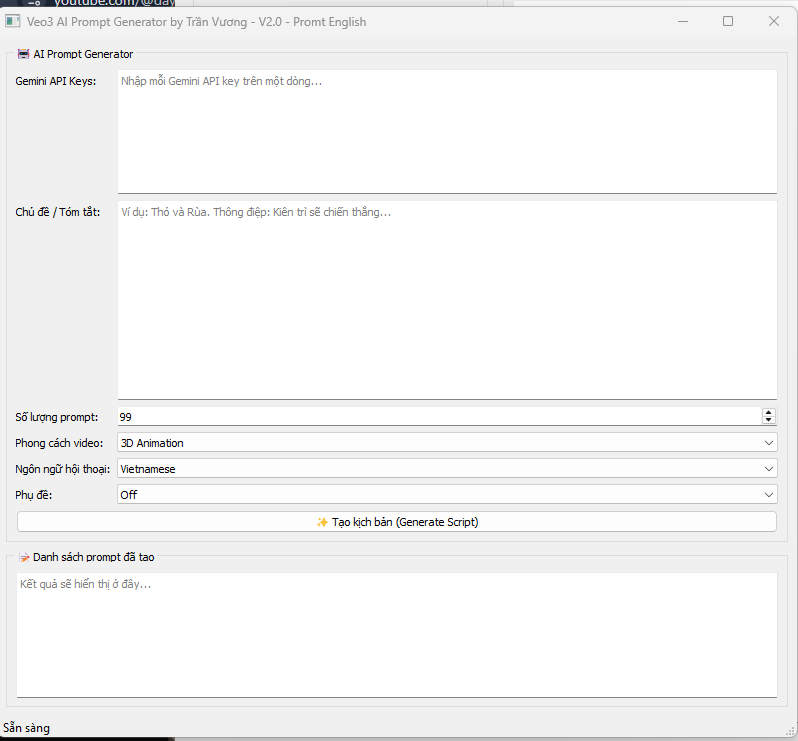Screen dimensions: 798x741
Task: Click the Danh sách prompt đã tạo icon
Action: tap(24, 557)
